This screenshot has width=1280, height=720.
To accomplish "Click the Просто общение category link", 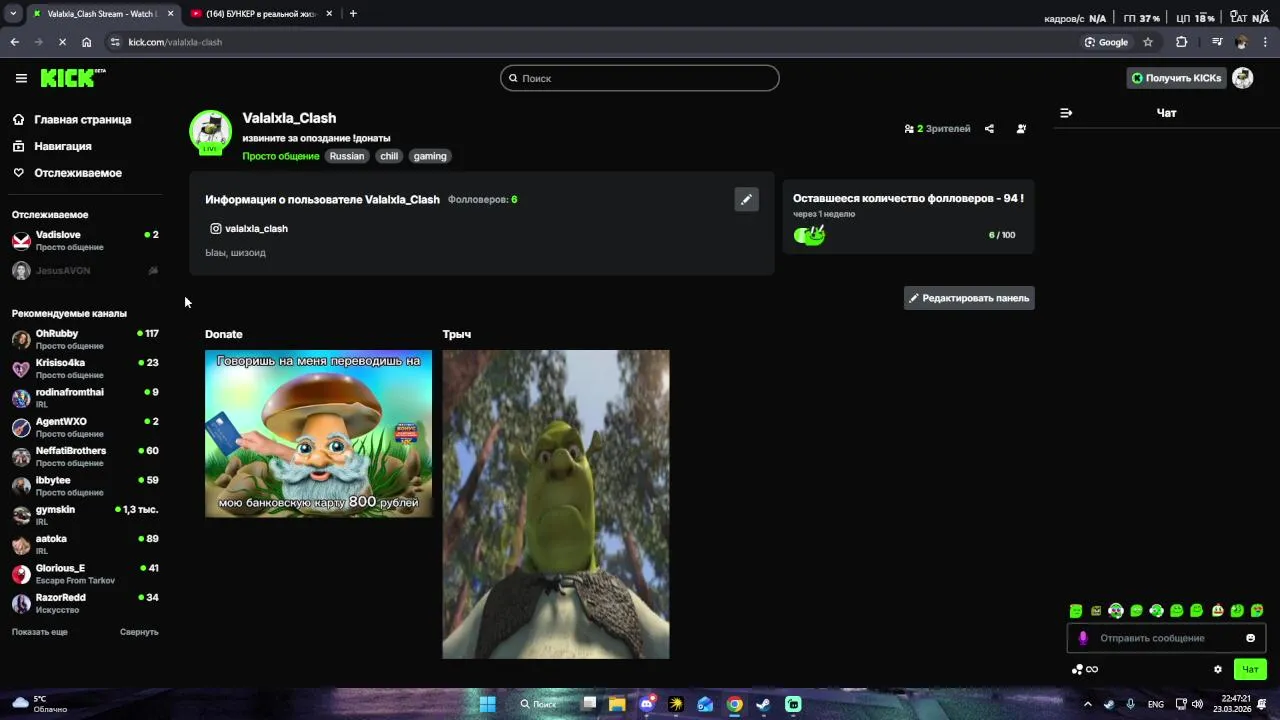I will coord(281,156).
